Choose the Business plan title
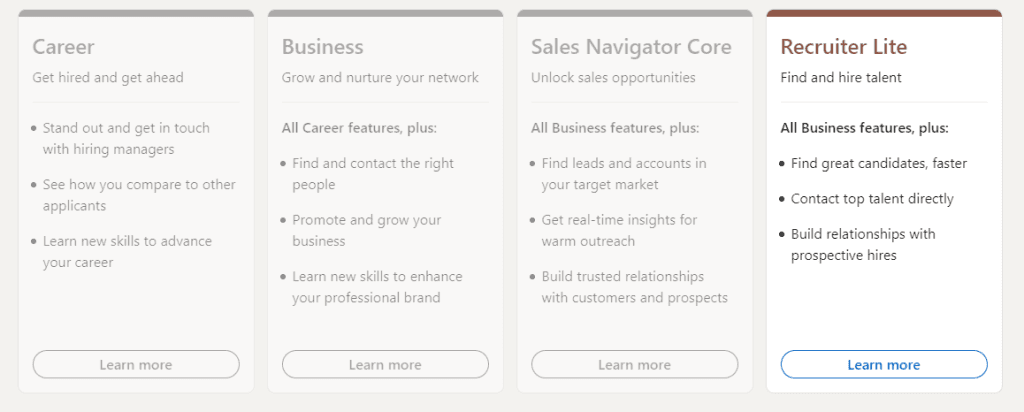The height and width of the screenshot is (412, 1024). pos(323,47)
